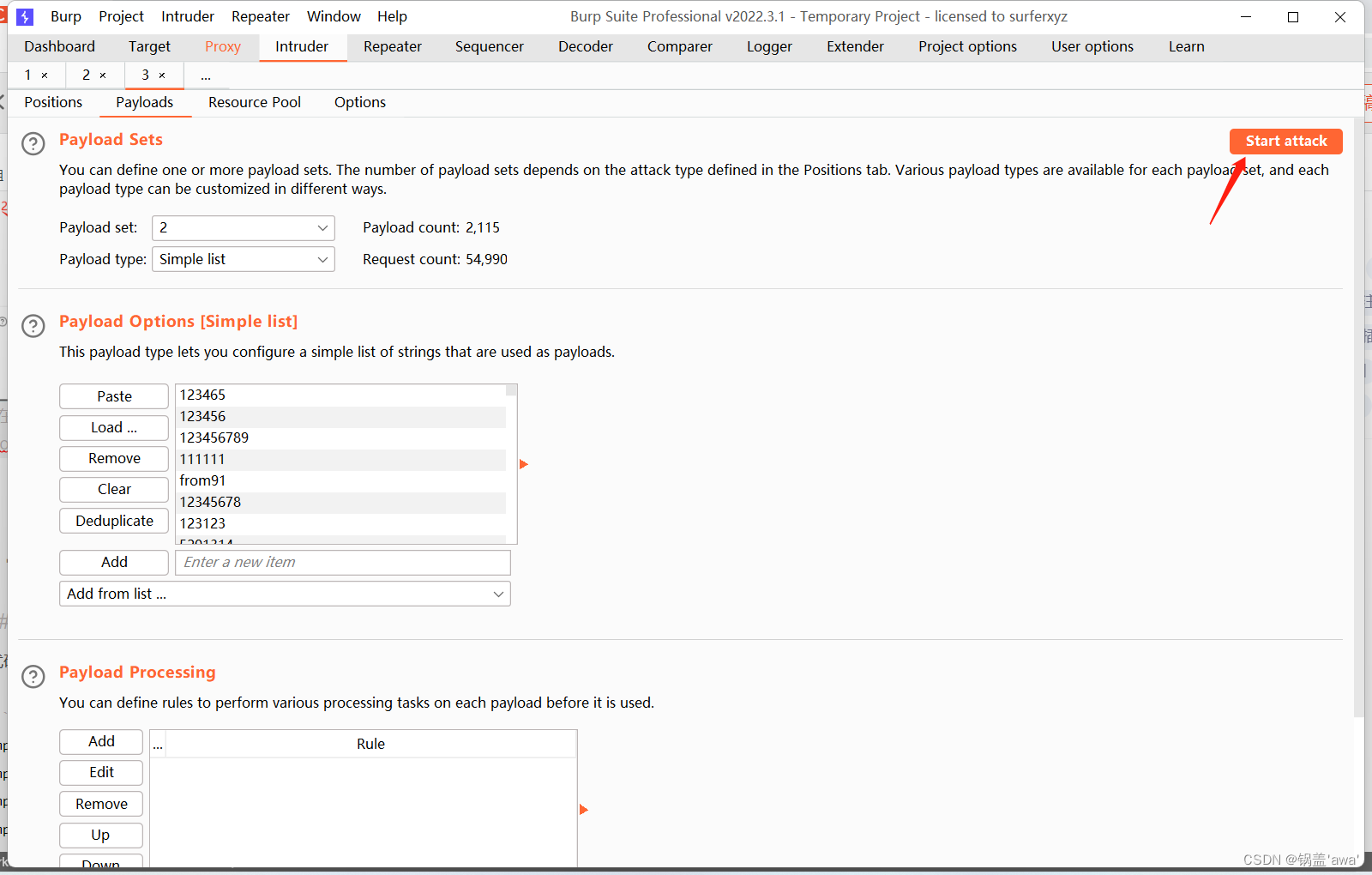
Task: Click the Paste button
Action: [114, 396]
